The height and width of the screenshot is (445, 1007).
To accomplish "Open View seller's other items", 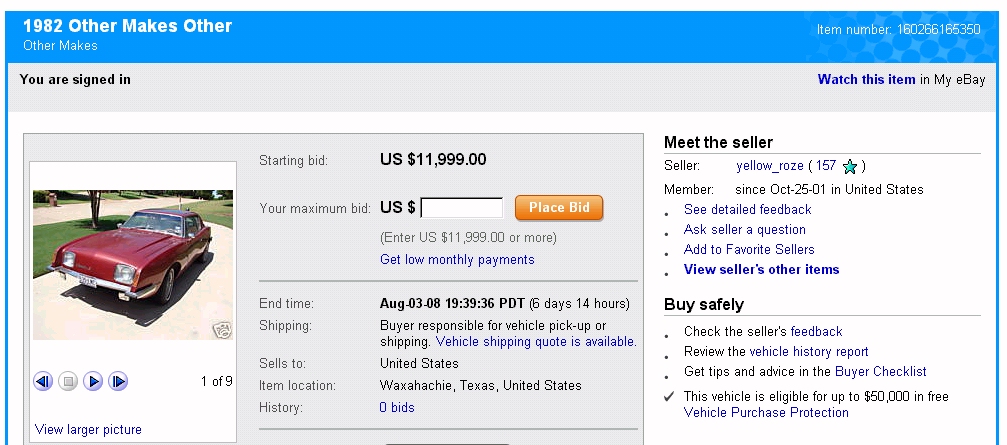I will (x=761, y=269).
